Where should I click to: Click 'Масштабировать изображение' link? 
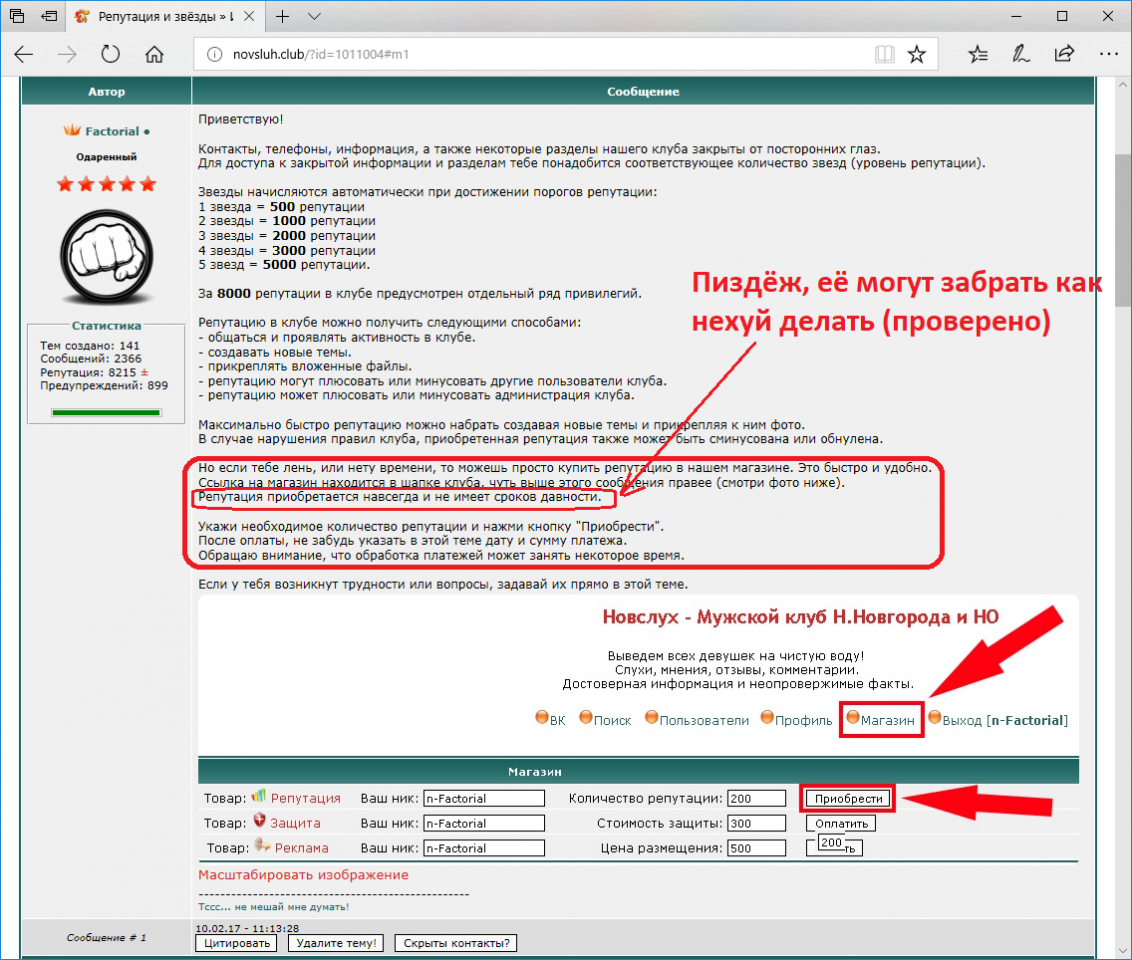[x=303, y=875]
